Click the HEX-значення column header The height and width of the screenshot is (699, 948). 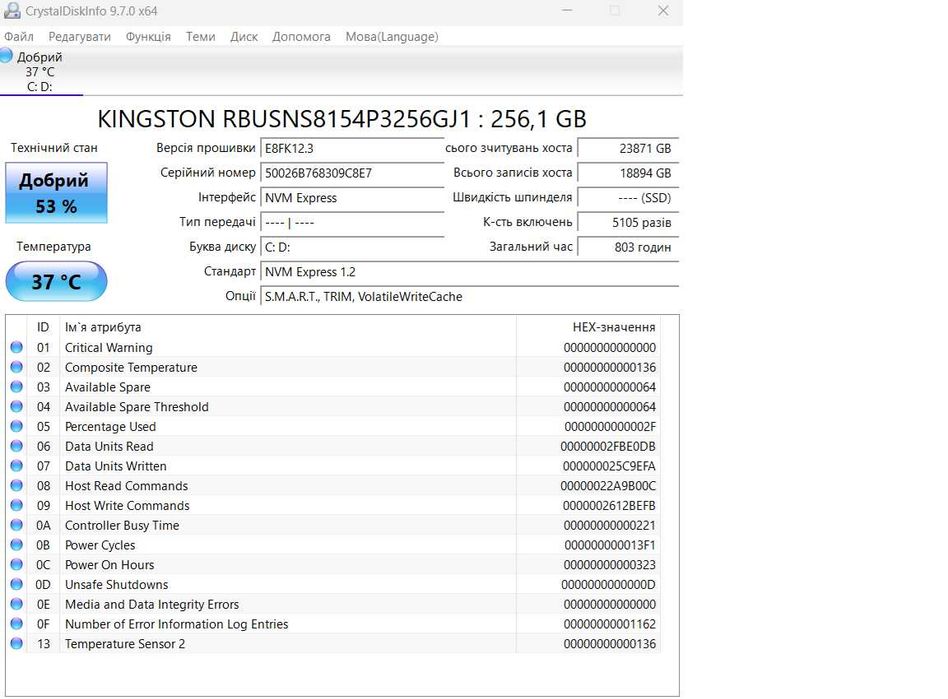pos(588,327)
